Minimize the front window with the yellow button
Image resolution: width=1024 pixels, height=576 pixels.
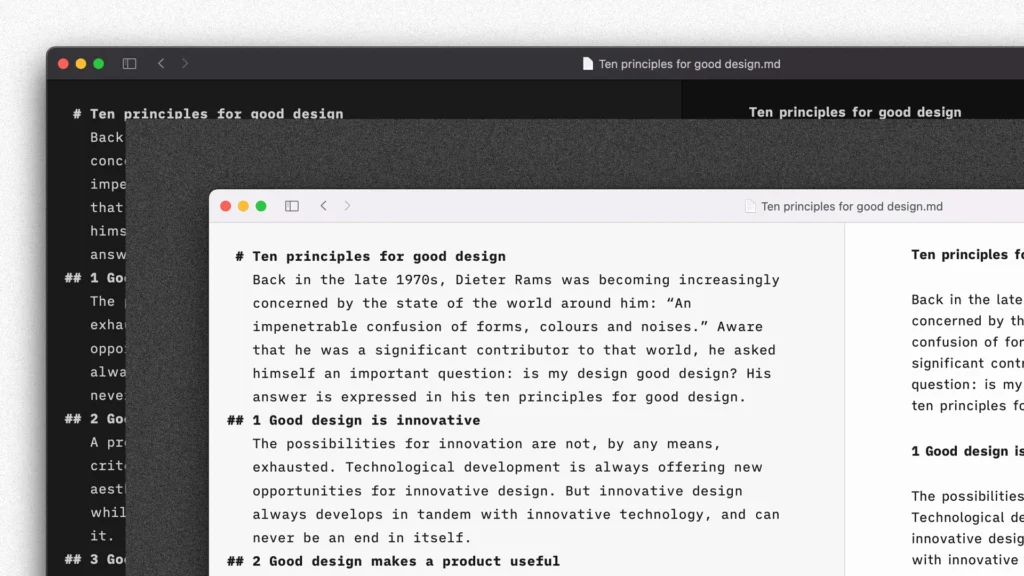click(243, 206)
